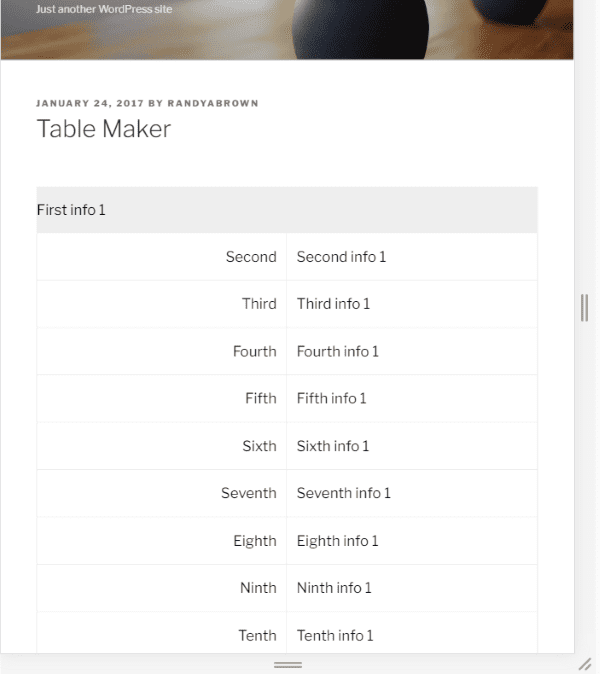Select the 'Tenth info 1' cell

point(335,635)
